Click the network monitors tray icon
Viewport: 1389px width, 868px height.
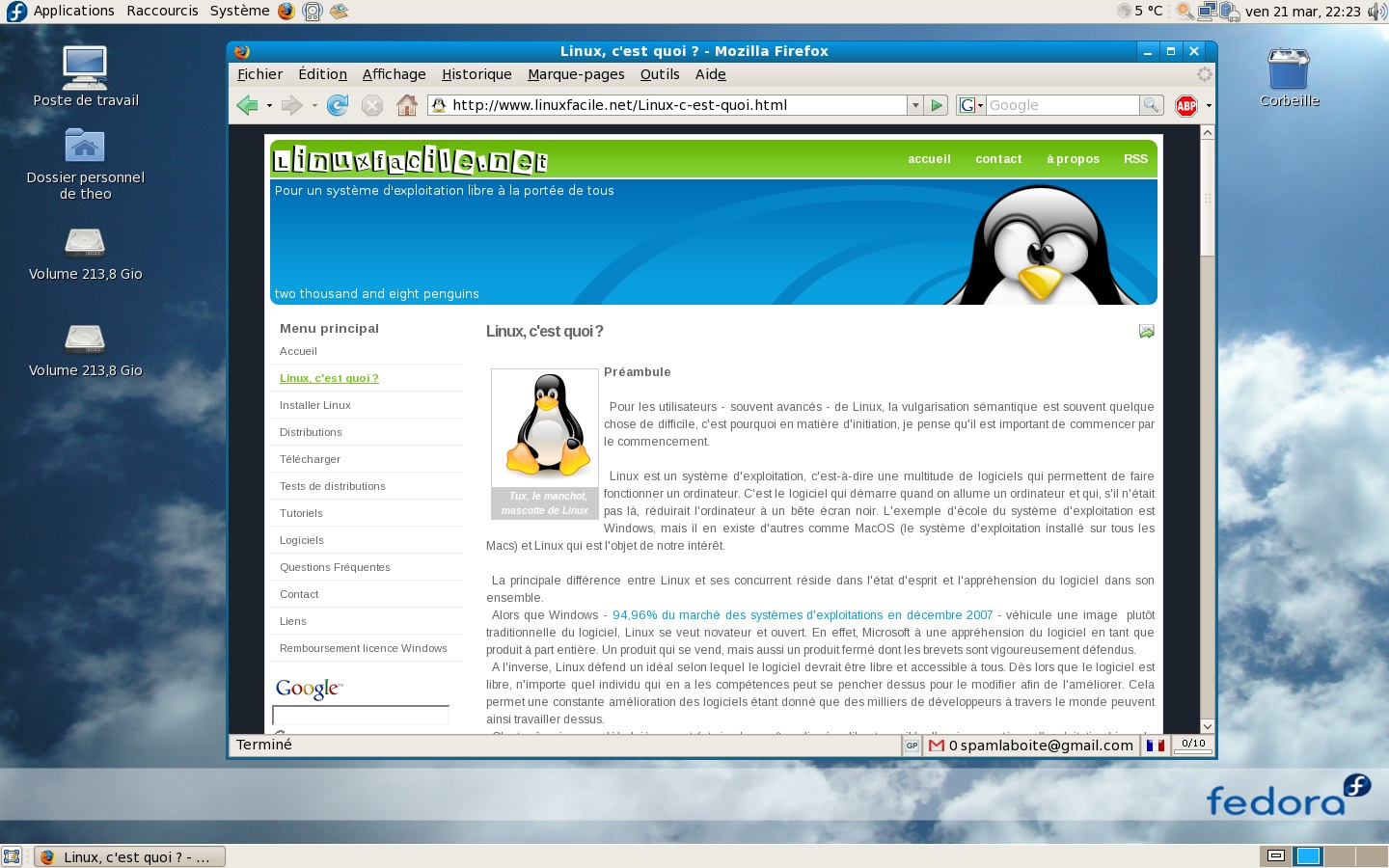pyautogui.click(x=1207, y=12)
